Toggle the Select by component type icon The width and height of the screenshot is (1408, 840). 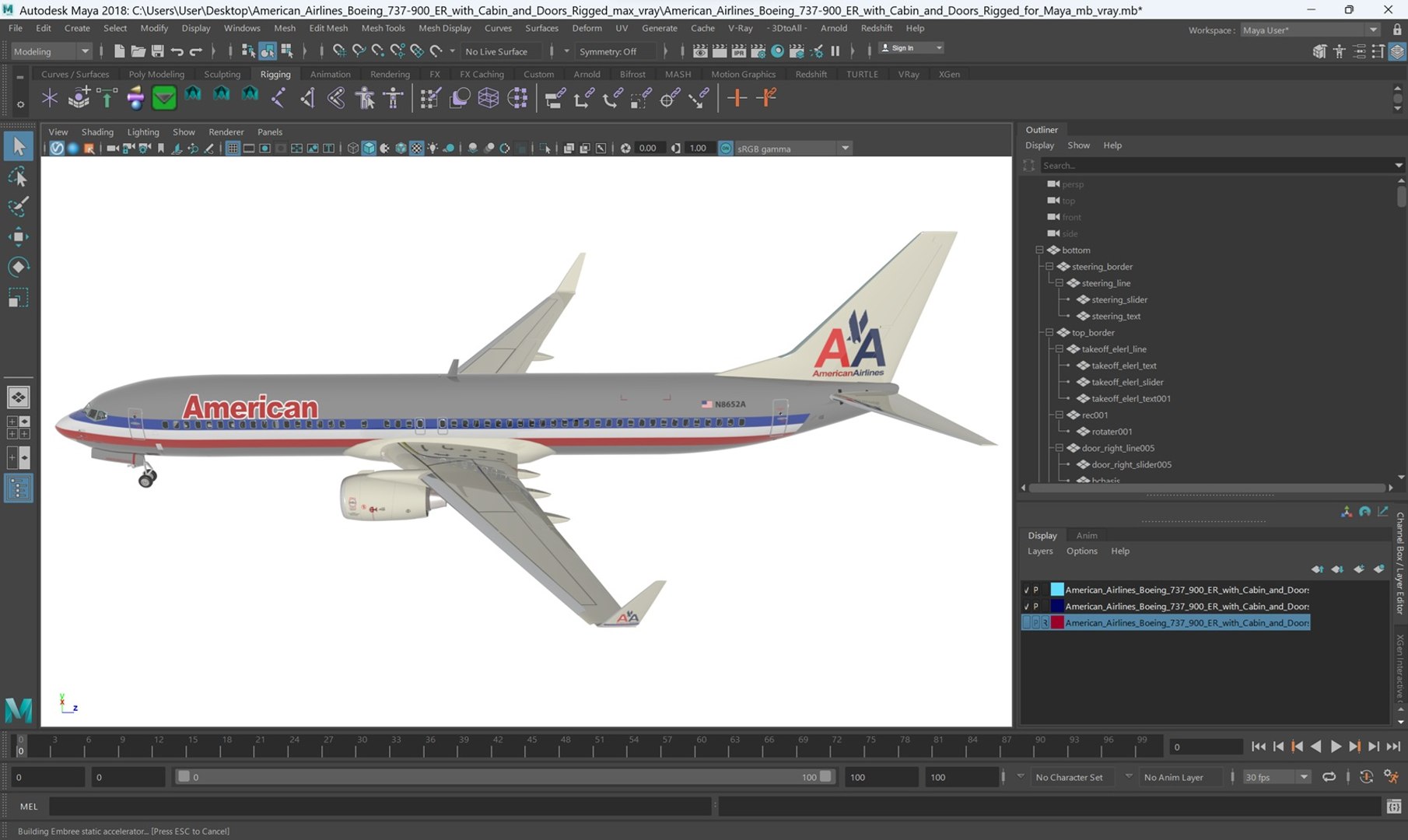286,51
